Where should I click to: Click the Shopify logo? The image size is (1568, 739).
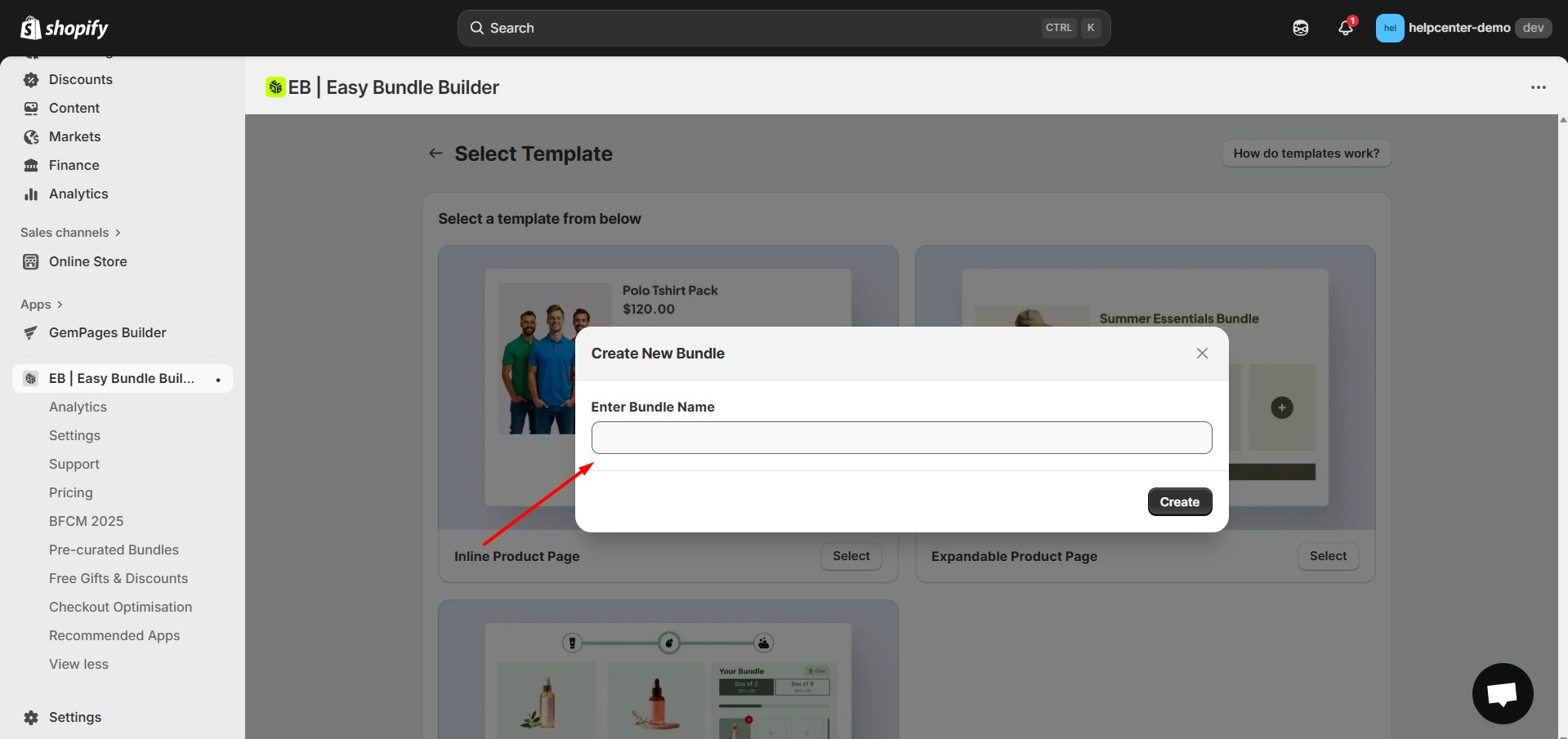(x=64, y=29)
